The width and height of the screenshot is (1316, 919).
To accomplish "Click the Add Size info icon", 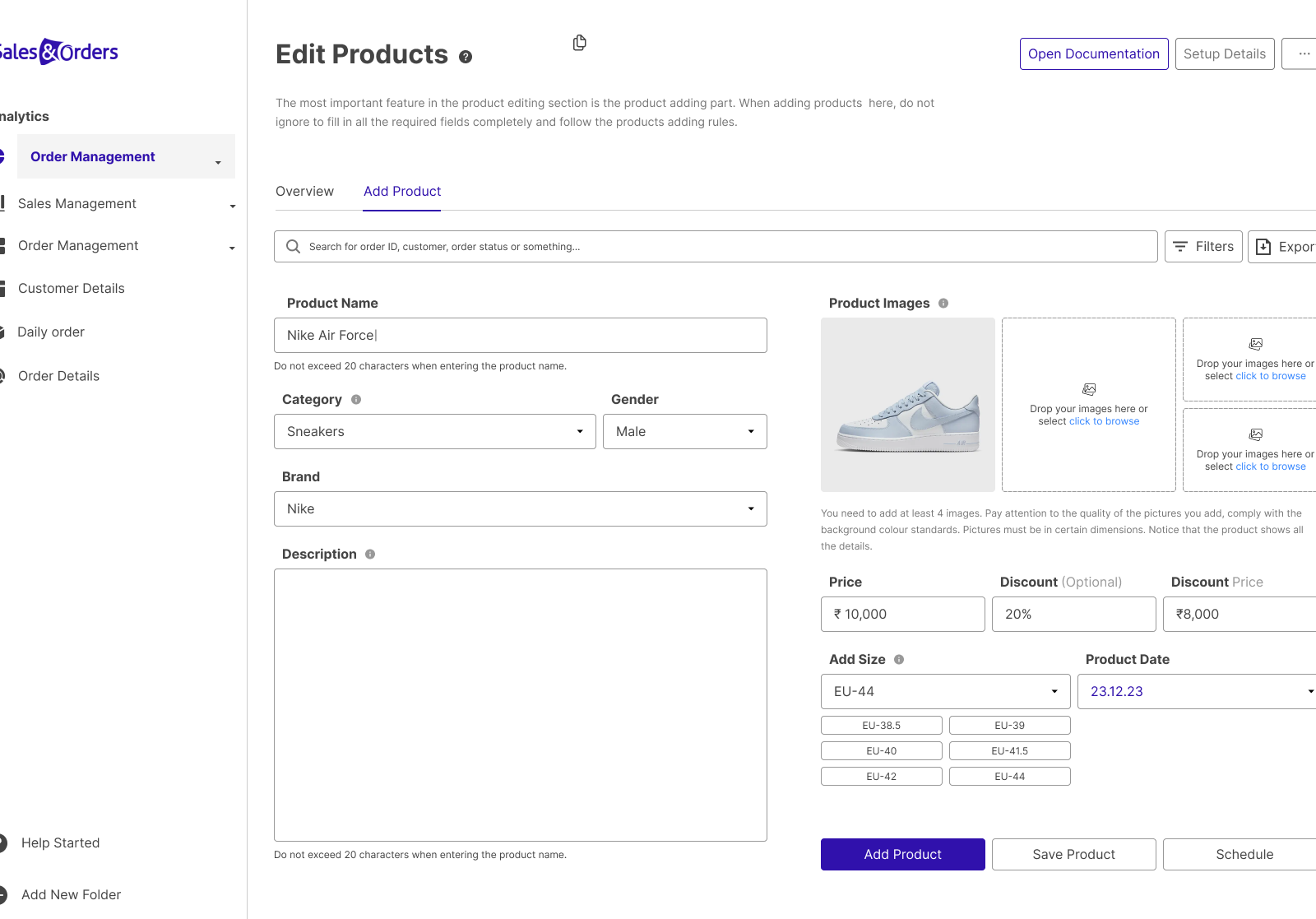I will click(899, 659).
